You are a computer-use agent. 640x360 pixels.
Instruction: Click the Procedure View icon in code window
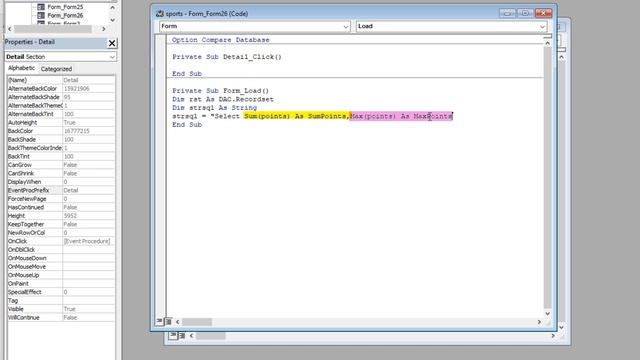click(x=159, y=321)
